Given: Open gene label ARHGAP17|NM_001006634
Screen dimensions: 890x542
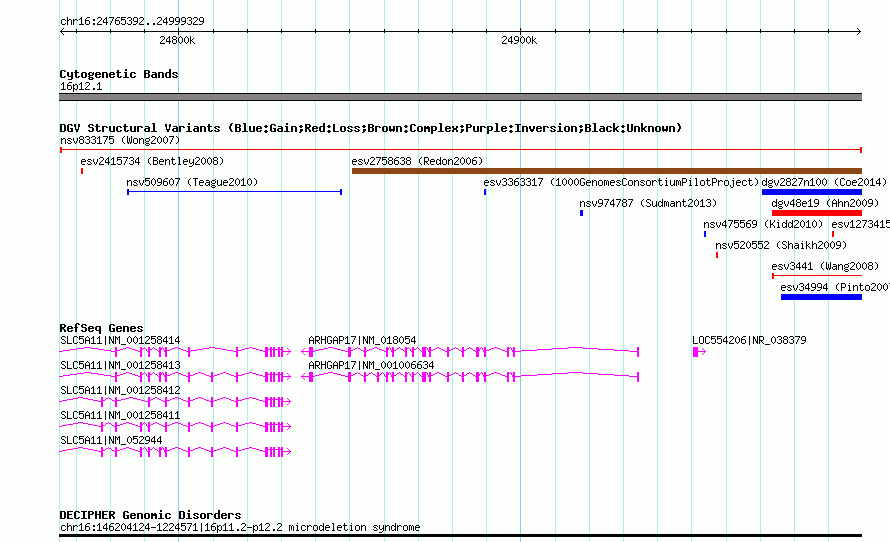Looking at the screenshot, I should [x=371, y=365].
